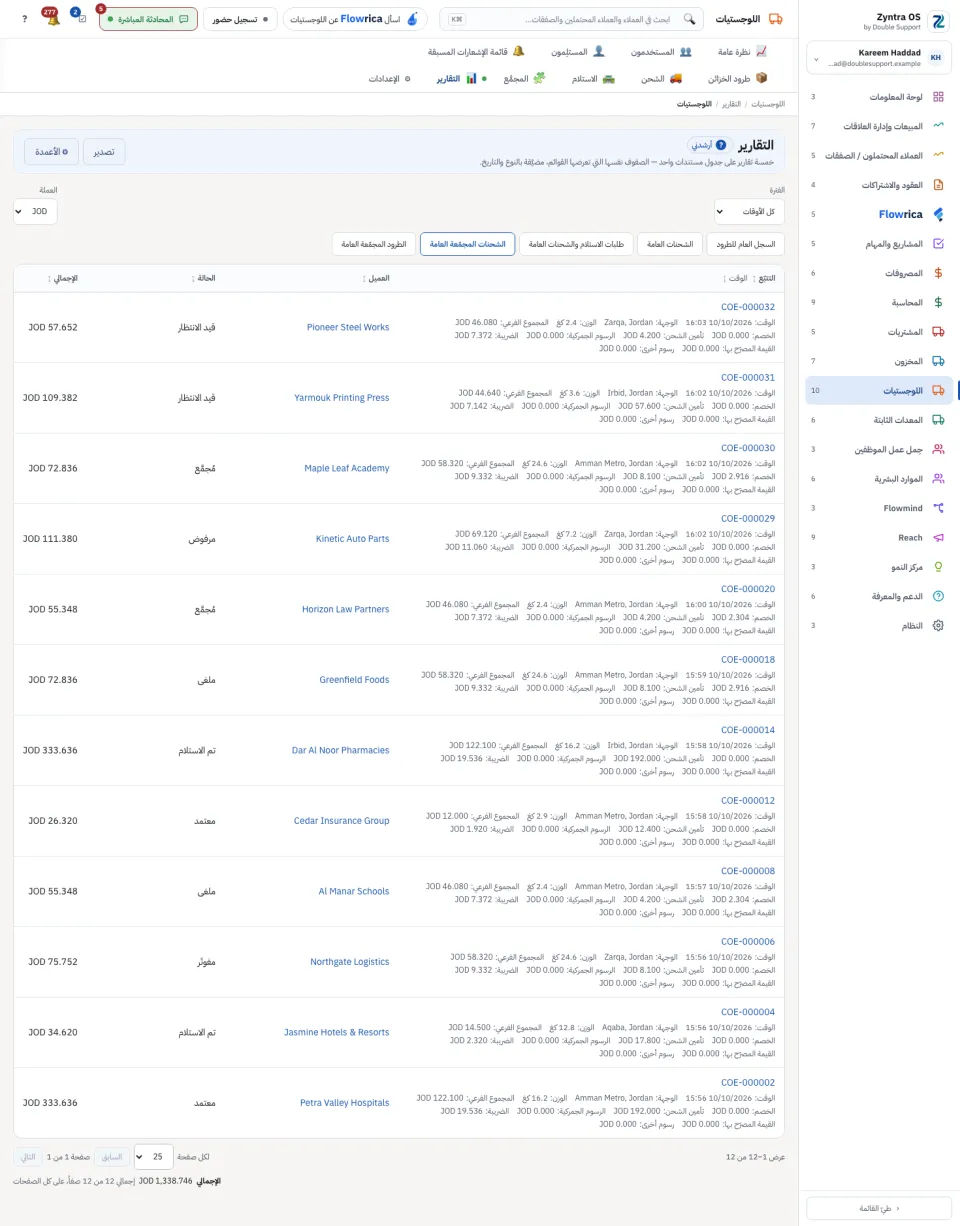Viewport: 960px width, 1226px height.
Task: Collapse the sidebar menu 'طي القائمة'
Action: click(x=879, y=1208)
